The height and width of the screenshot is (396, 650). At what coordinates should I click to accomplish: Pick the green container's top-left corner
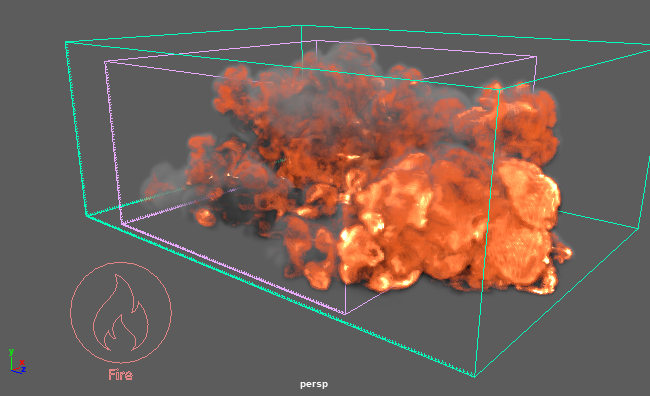pos(66,42)
